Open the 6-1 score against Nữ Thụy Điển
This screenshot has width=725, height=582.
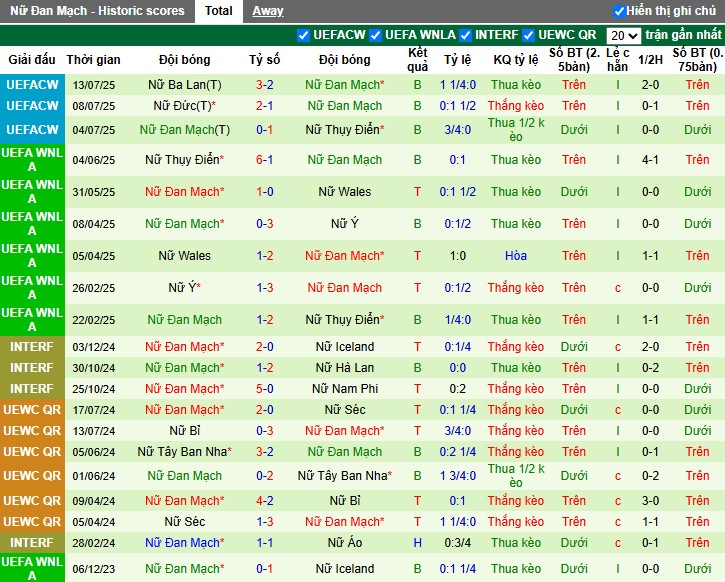[x=264, y=160]
